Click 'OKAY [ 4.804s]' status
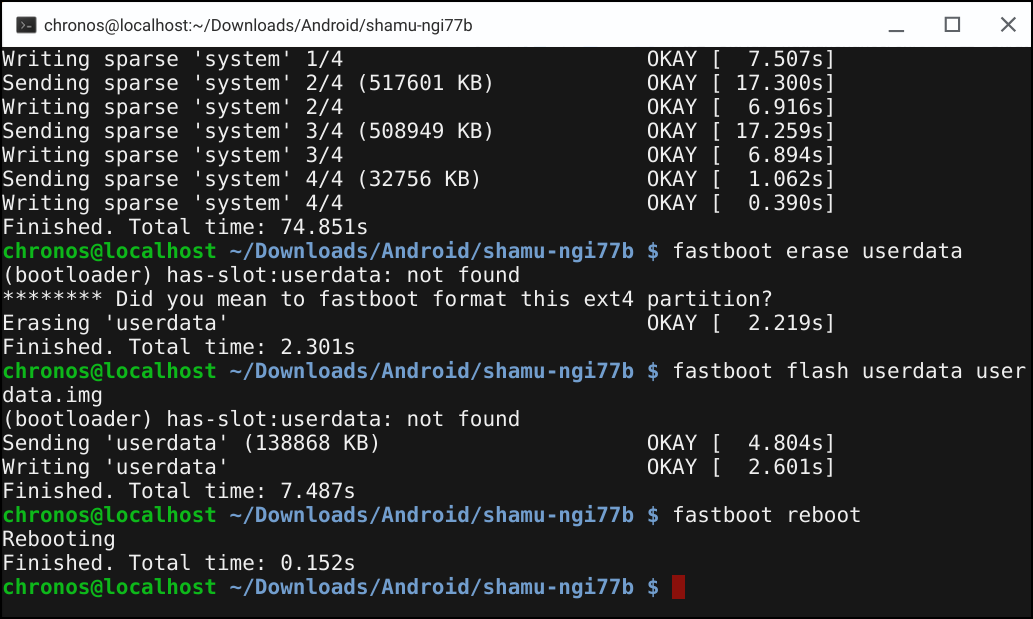 tap(740, 443)
